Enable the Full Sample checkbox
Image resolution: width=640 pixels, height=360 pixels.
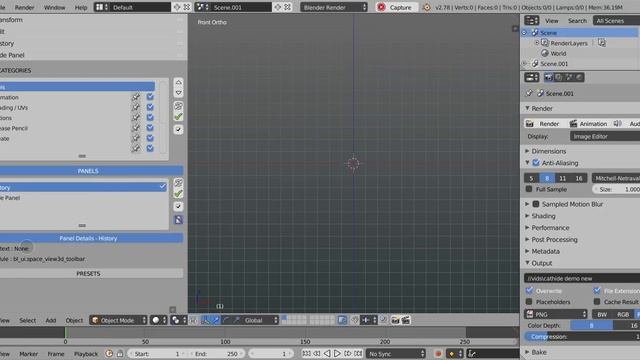click(529, 189)
